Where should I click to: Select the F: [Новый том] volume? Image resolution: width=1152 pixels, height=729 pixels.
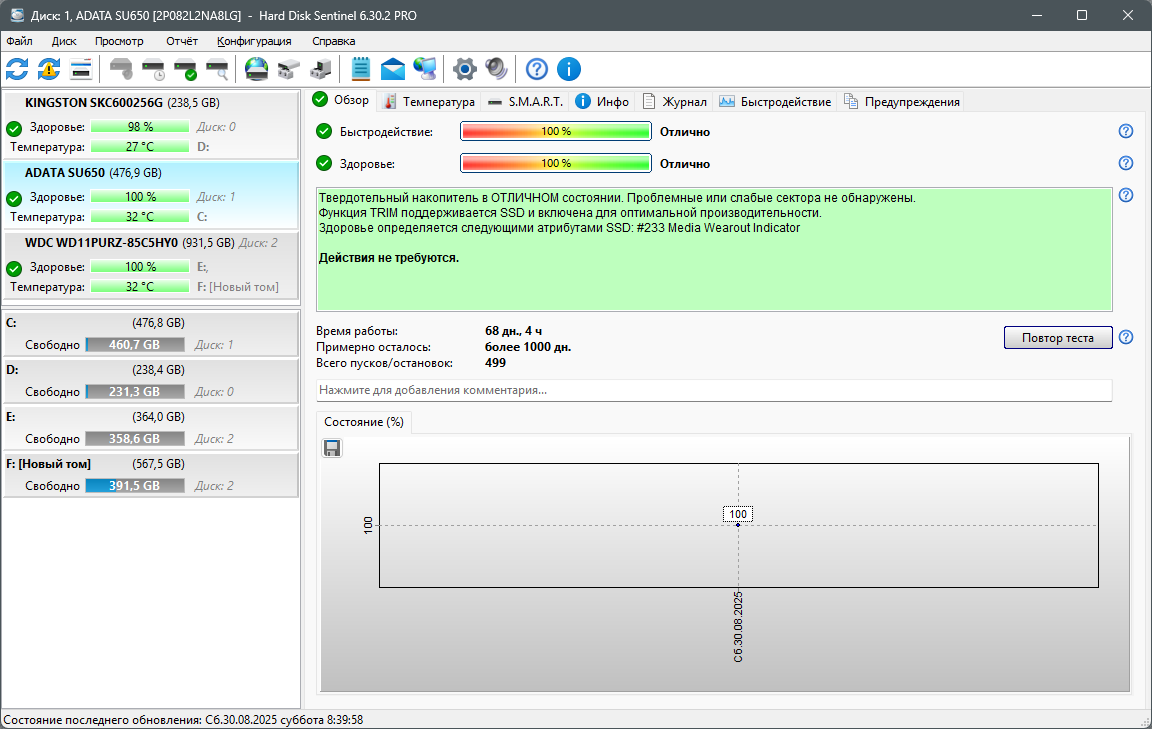coord(151,474)
